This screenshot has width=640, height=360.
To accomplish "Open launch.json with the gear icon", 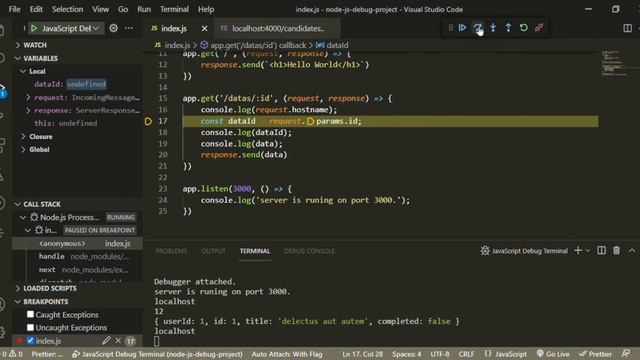I will [x=113, y=28].
